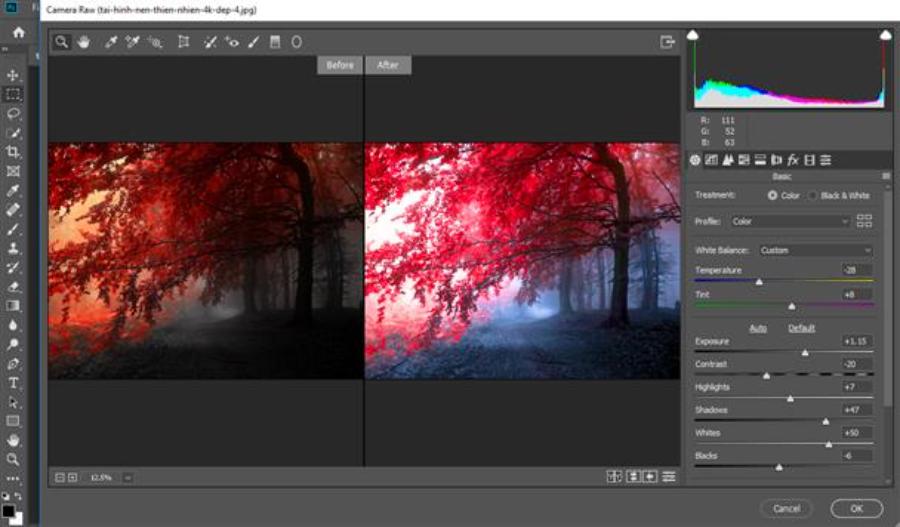Switch to the Before view tab
900x527 pixels.
point(340,65)
